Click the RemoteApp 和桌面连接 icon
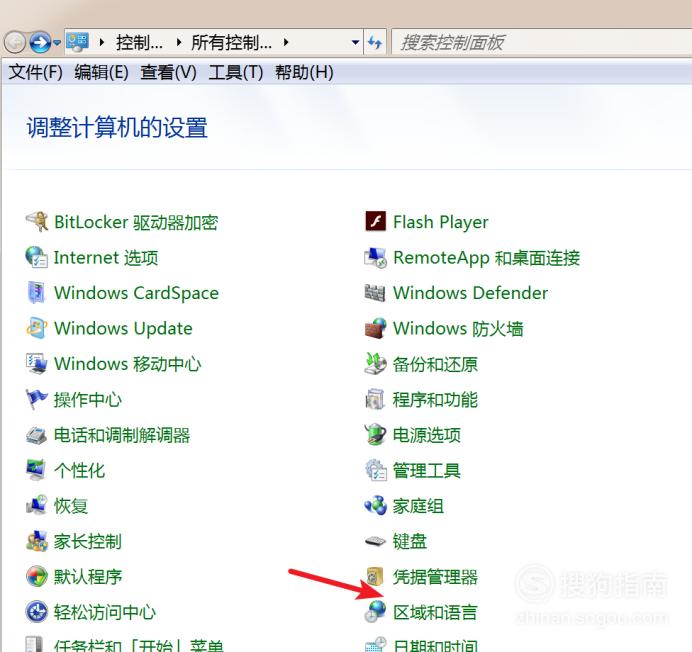Viewport: 692px width, 652px height. [x=376, y=257]
